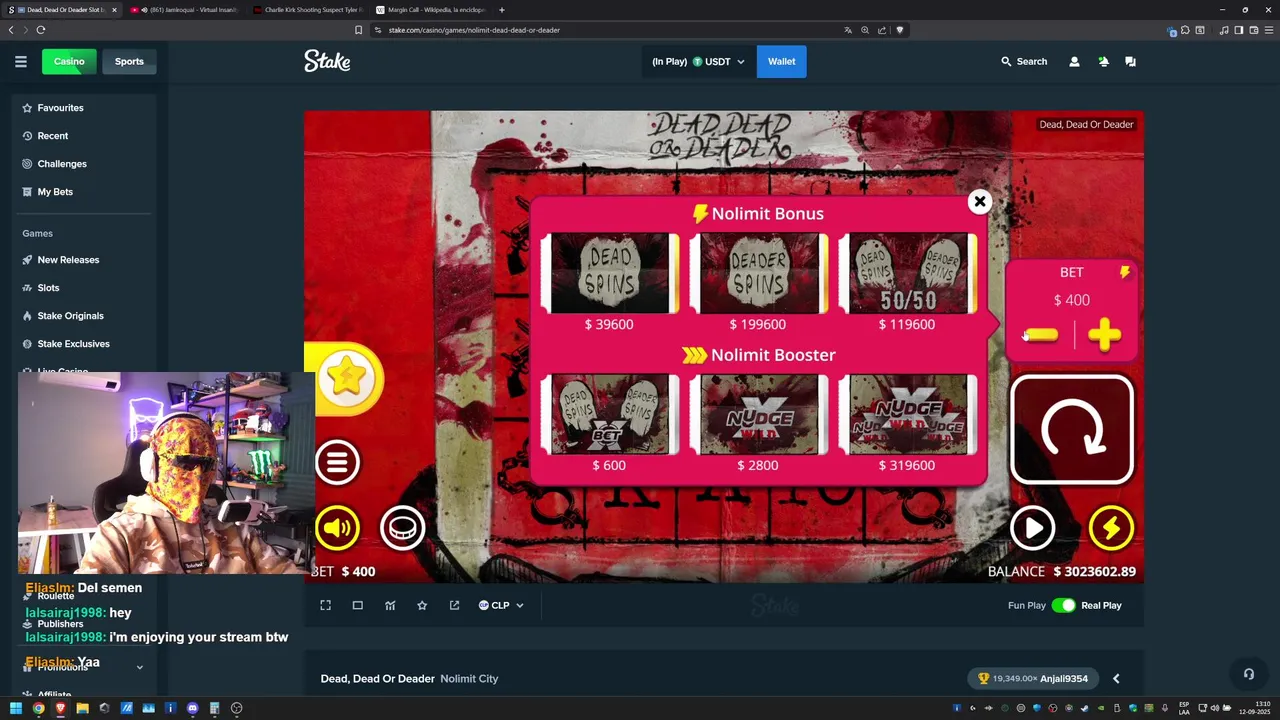1280x720 pixels.
Task: Open the Brave shields icon
Action: [899, 30]
